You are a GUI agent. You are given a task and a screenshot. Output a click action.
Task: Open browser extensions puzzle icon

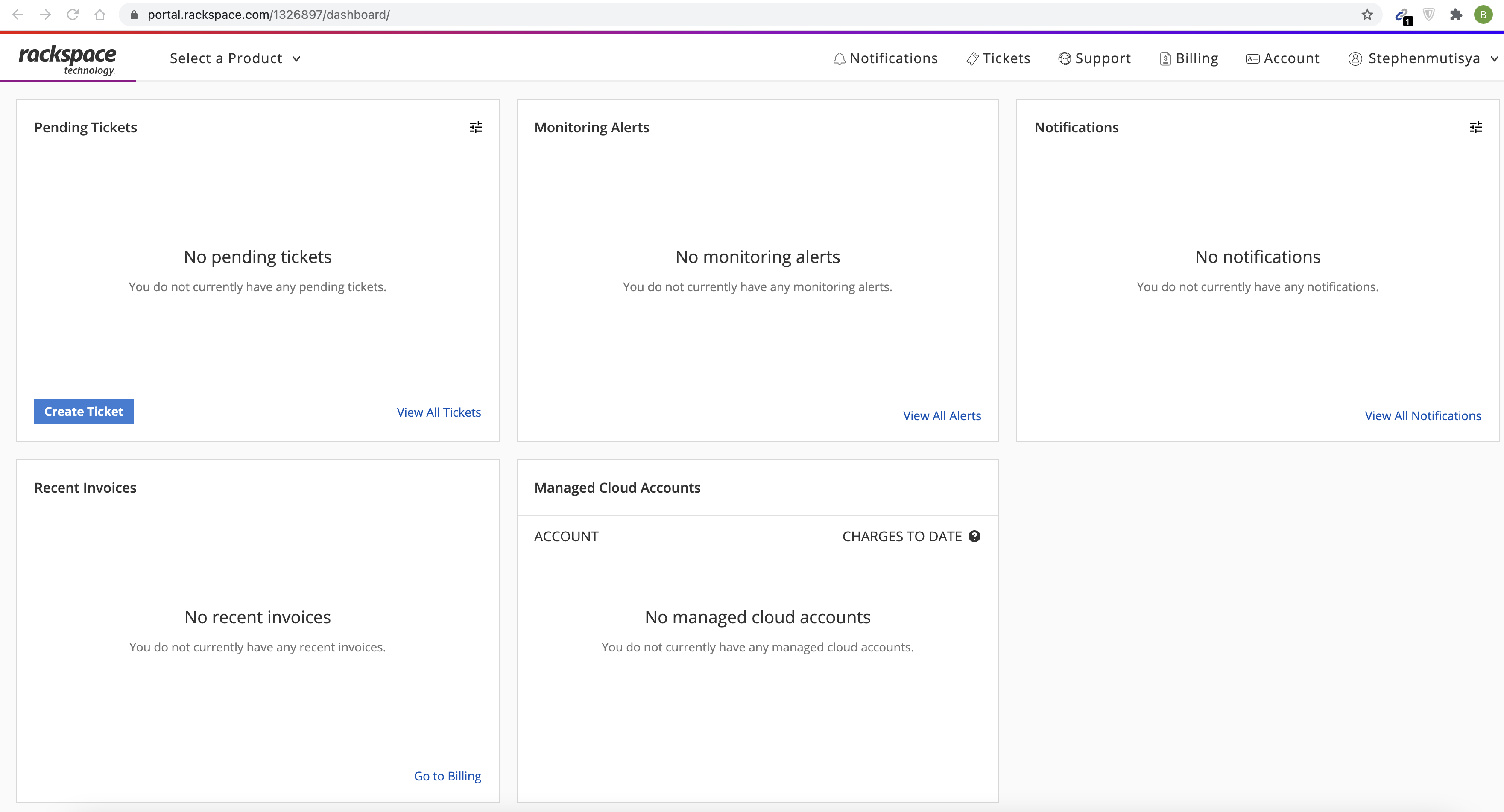pos(1456,15)
